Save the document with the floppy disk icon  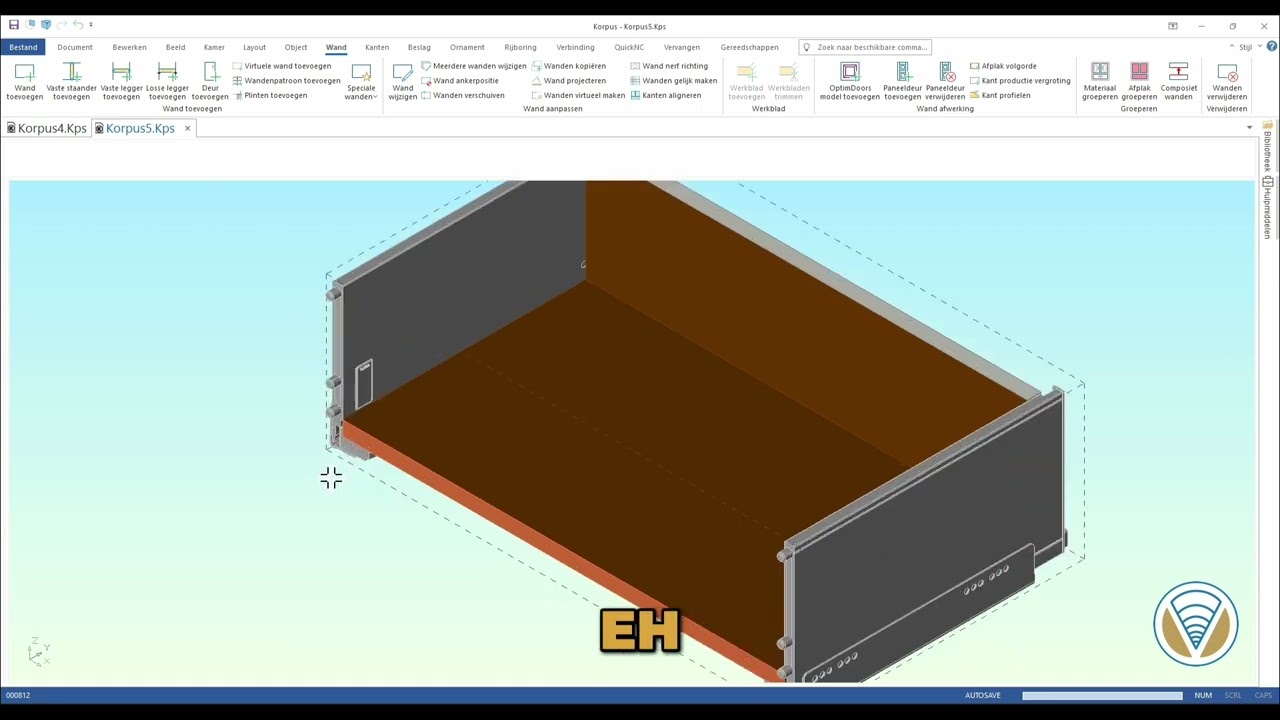tap(14, 25)
